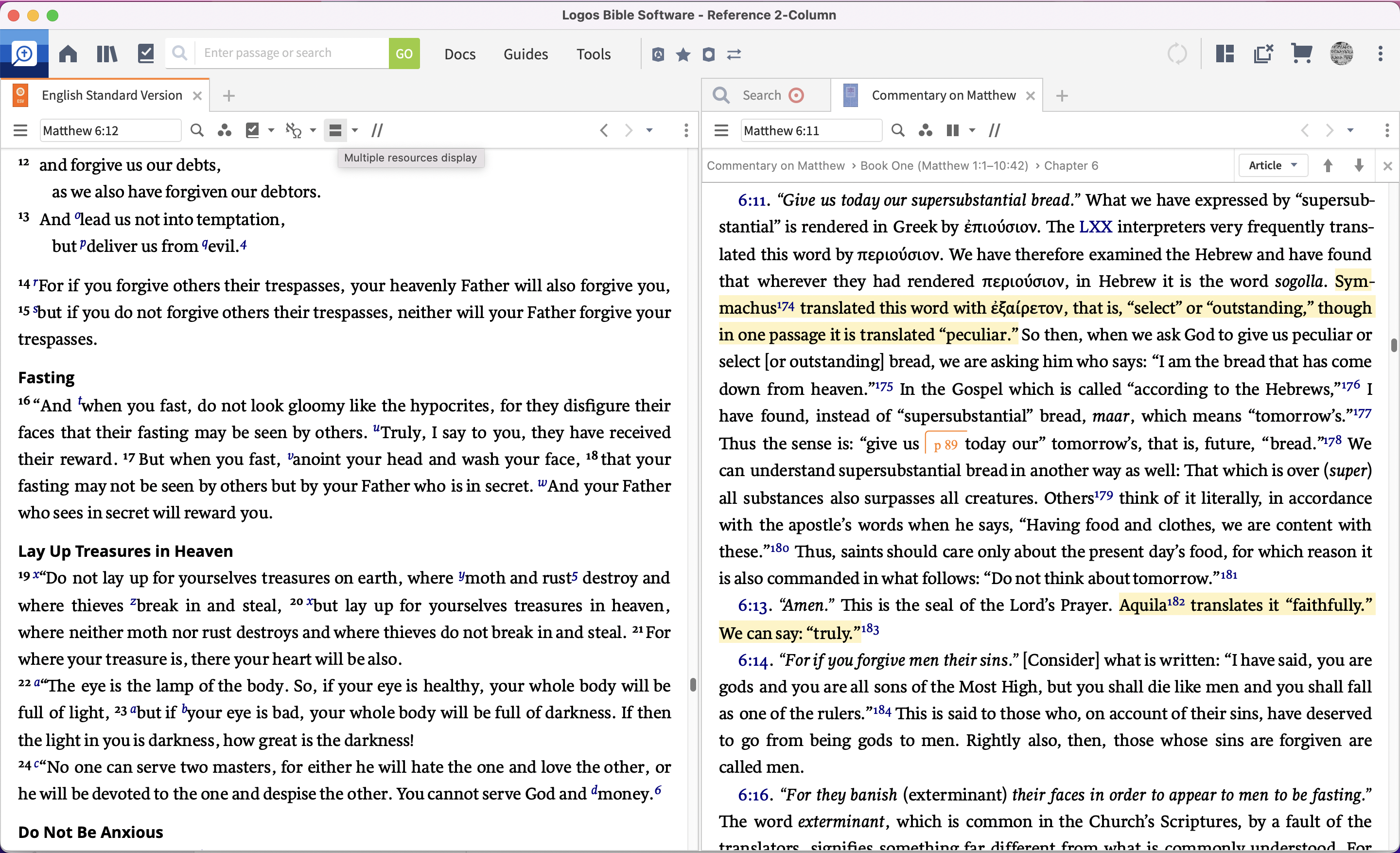Open the Layouts panel icon
Viewport: 1400px width, 853px height.
click(1225, 54)
